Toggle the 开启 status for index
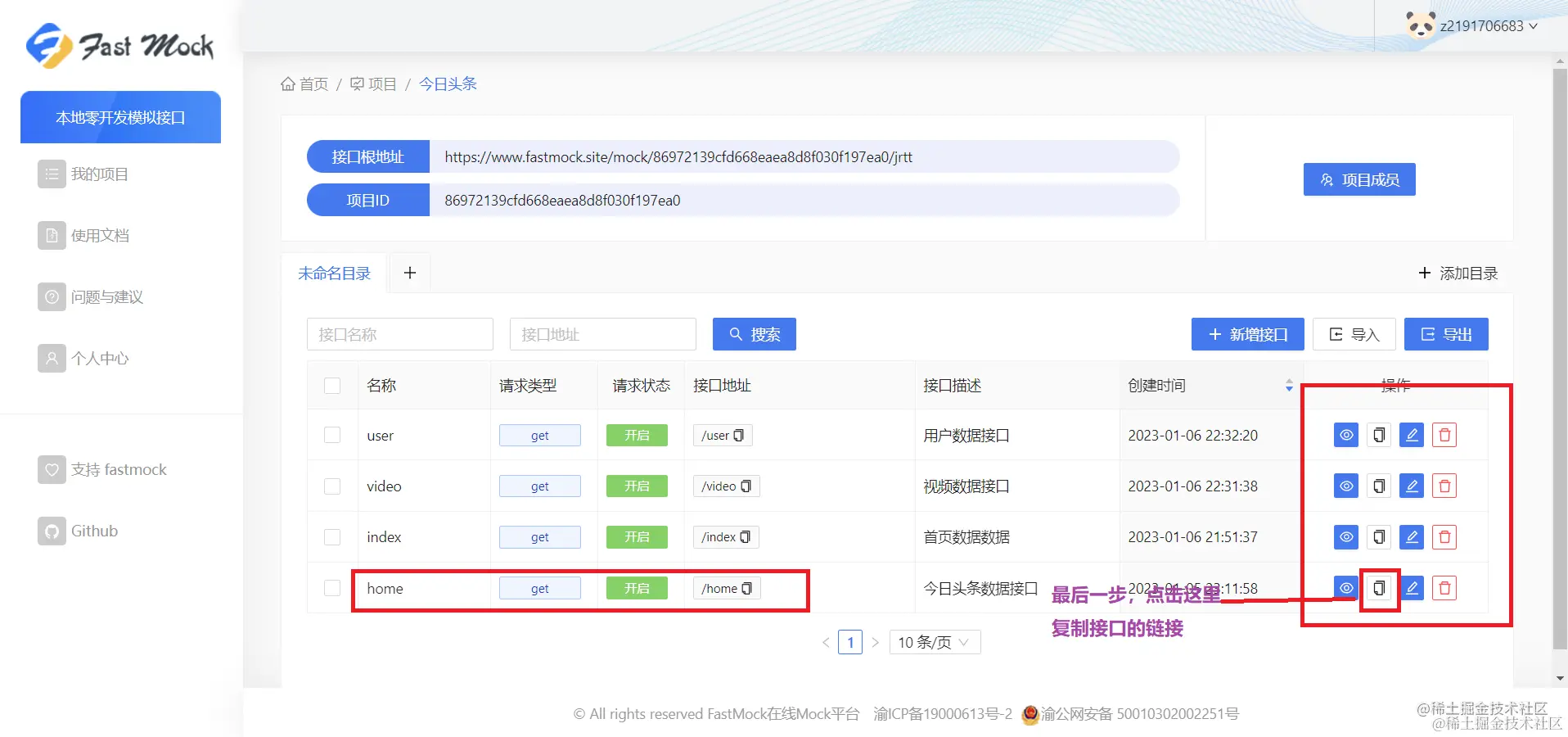Image resolution: width=1568 pixels, height=737 pixels. [637, 537]
